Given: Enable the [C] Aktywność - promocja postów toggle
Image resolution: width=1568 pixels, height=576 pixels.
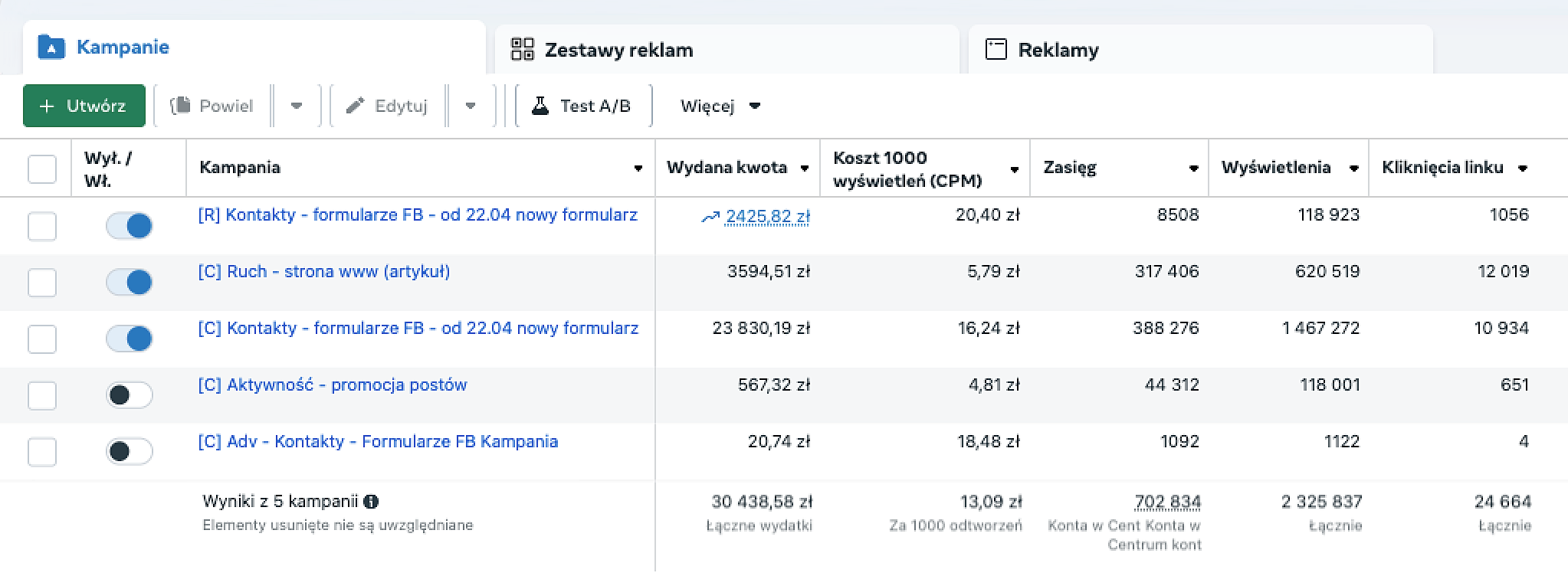Looking at the screenshot, I should coord(130,395).
